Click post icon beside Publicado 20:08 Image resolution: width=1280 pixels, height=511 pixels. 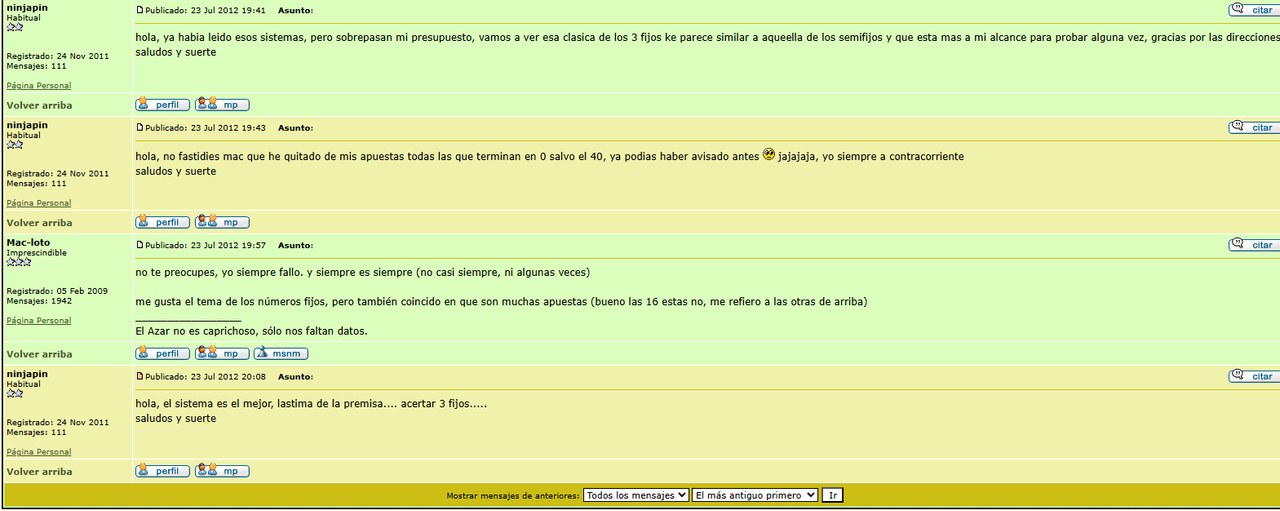140,376
